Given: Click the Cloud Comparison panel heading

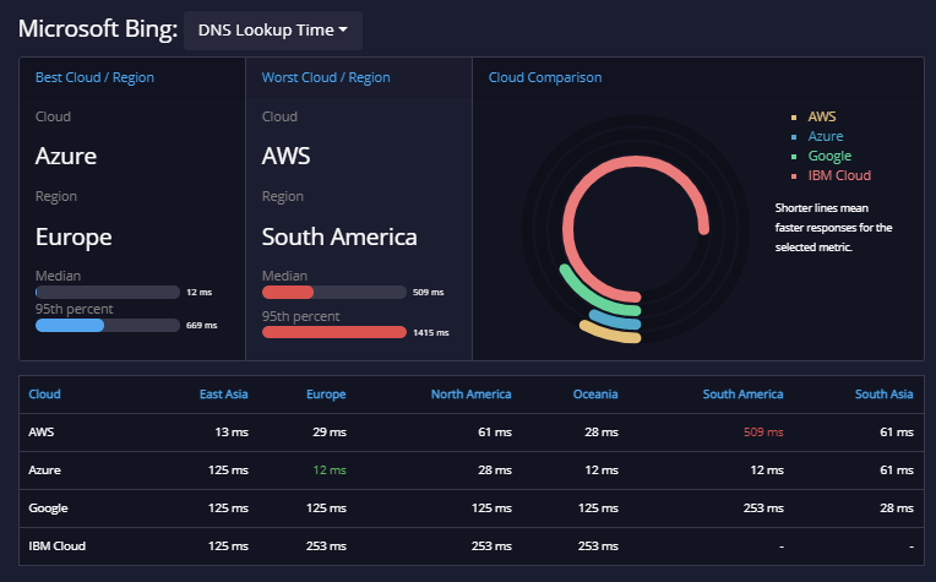Looking at the screenshot, I should click(545, 78).
